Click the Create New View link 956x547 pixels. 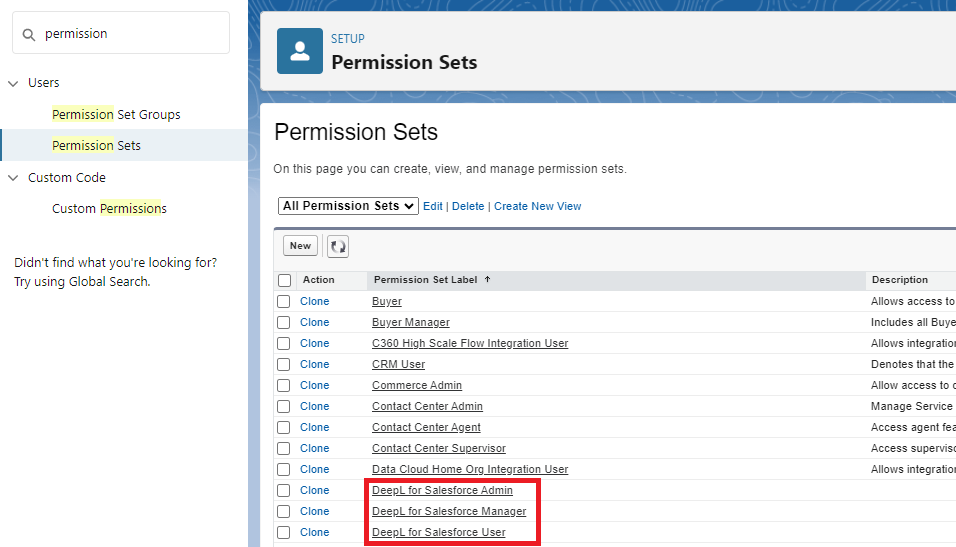coord(537,207)
